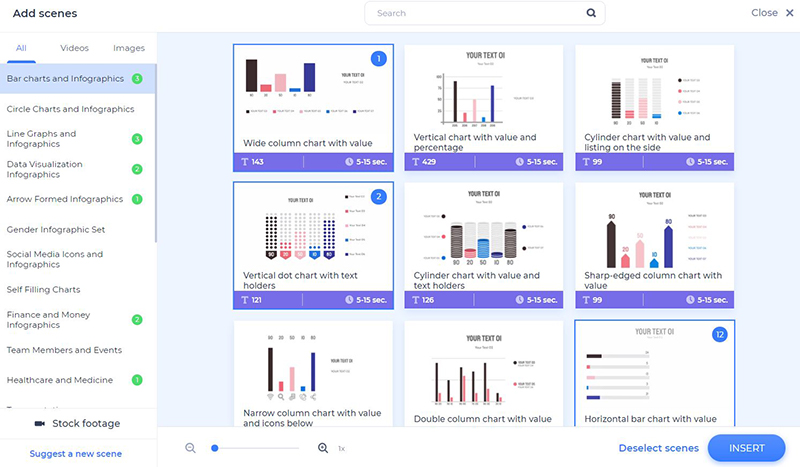Click the zoom out magnifier icon
This screenshot has width=800, height=467.
[x=190, y=448]
